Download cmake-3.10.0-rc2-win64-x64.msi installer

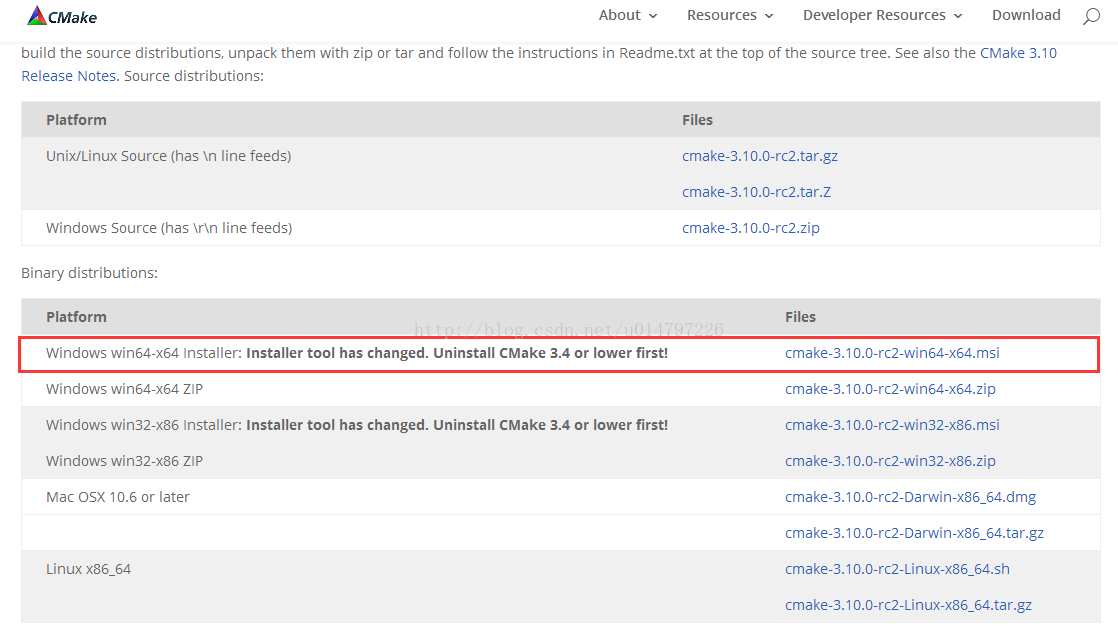[x=892, y=353]
